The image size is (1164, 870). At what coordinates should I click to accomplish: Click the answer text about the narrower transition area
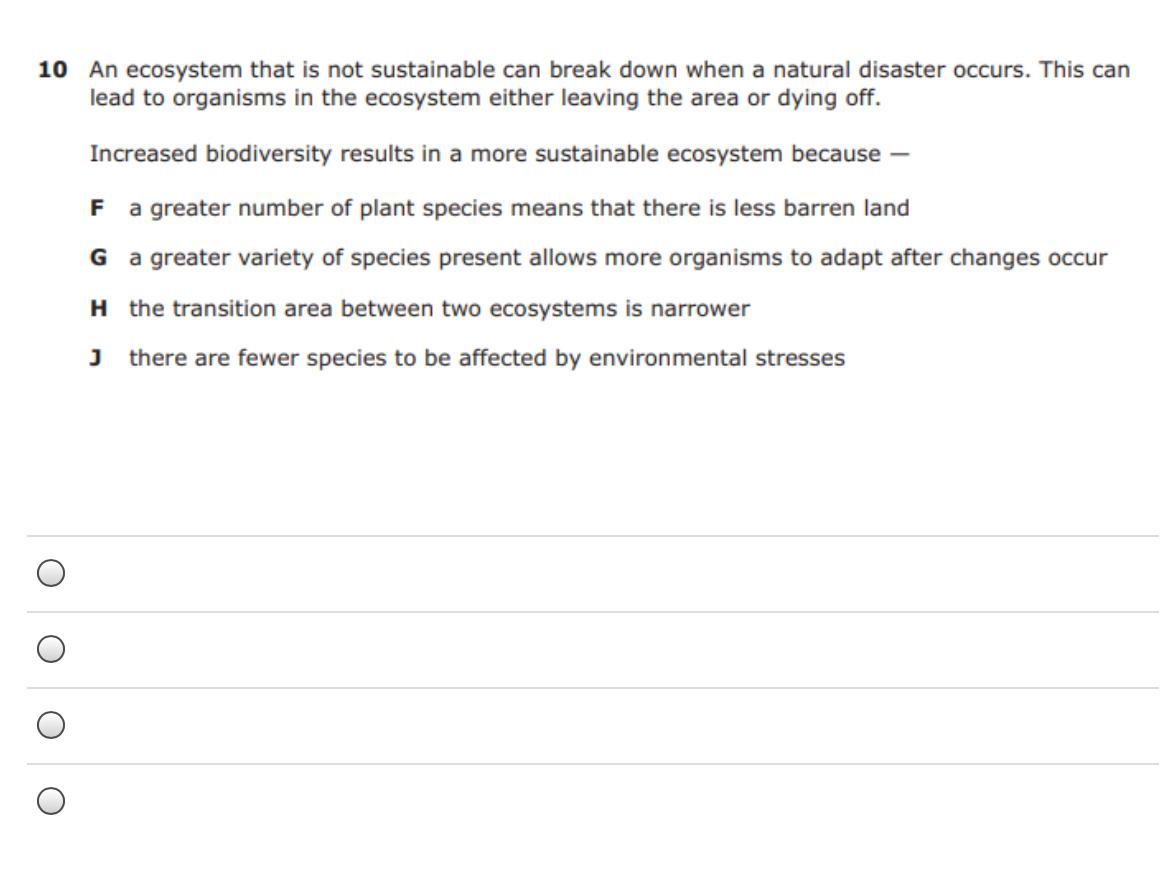click(439, 308)
